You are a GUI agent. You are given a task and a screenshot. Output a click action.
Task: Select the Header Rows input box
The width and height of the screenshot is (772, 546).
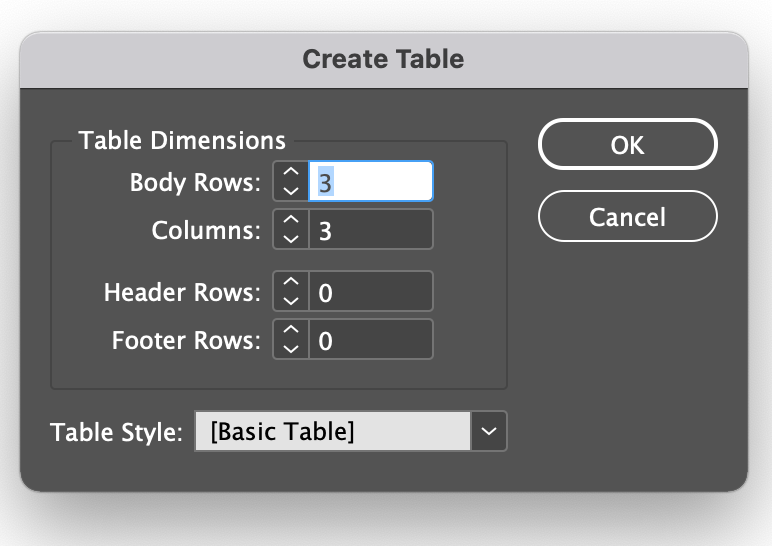click(370, 292)
